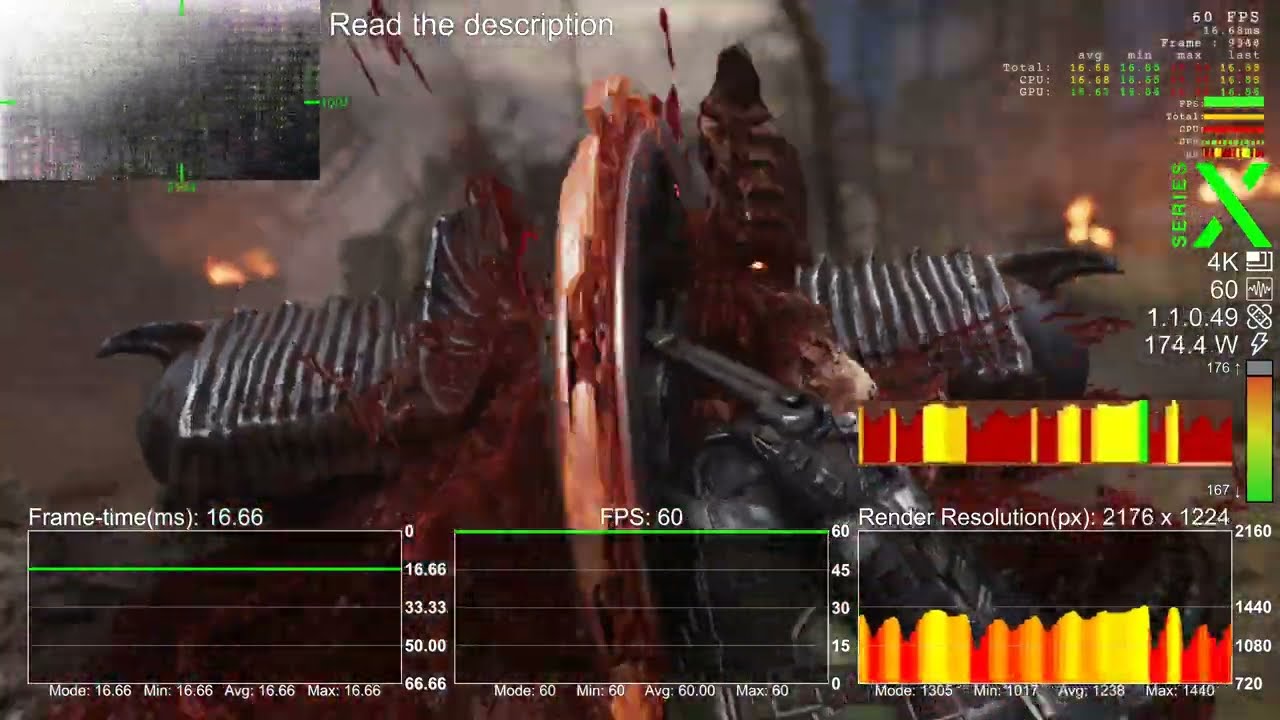Click the Frame-time(ms): 16.66 label

tap(146, 517)
